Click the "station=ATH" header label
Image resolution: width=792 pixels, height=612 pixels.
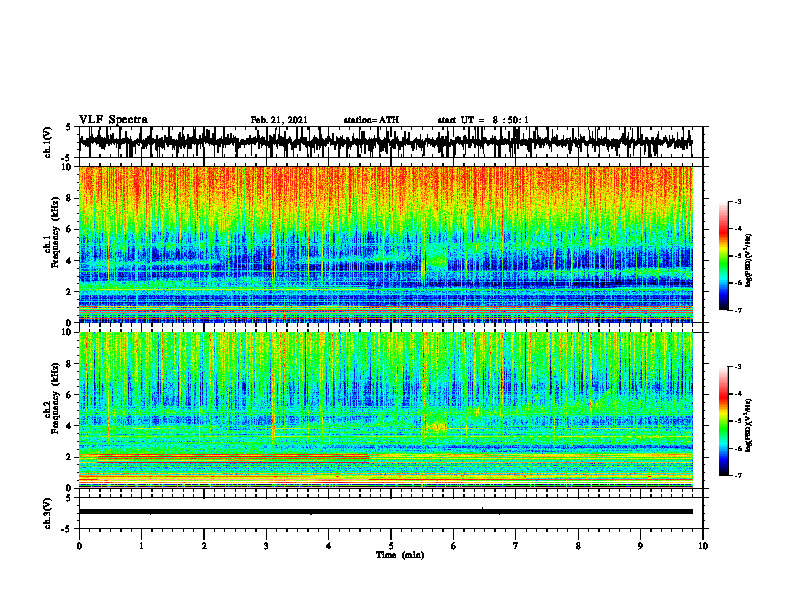[371, 120]
